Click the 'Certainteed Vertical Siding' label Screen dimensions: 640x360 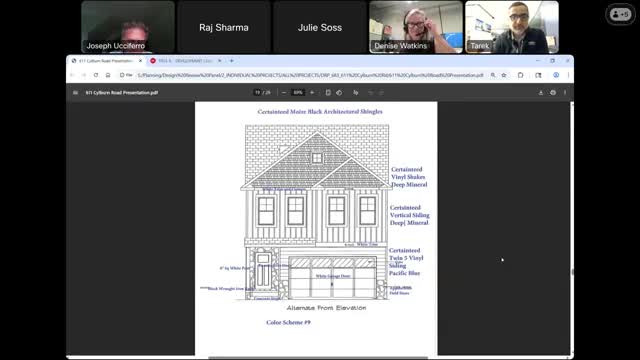click(409, 211)
